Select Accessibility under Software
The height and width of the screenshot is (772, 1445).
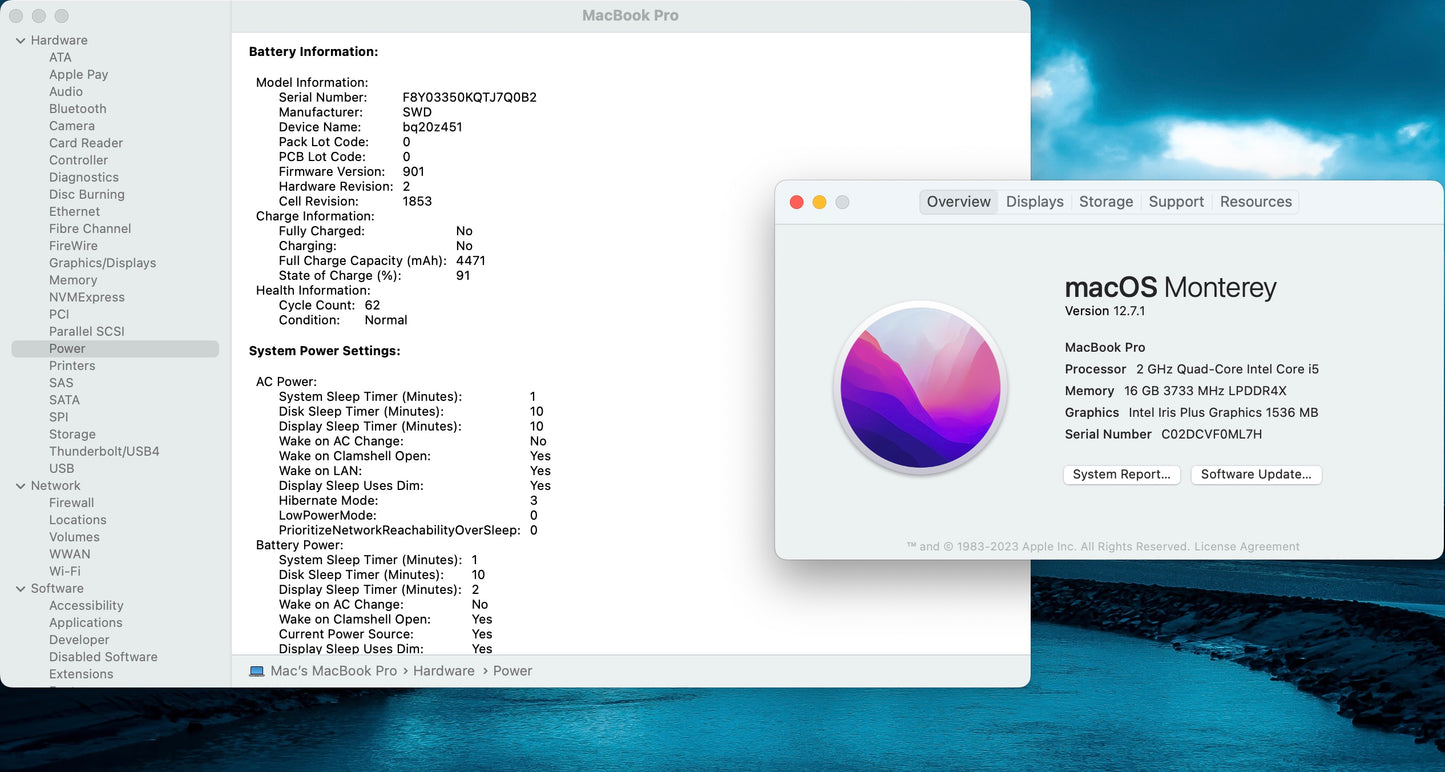[x=87, y=606]
